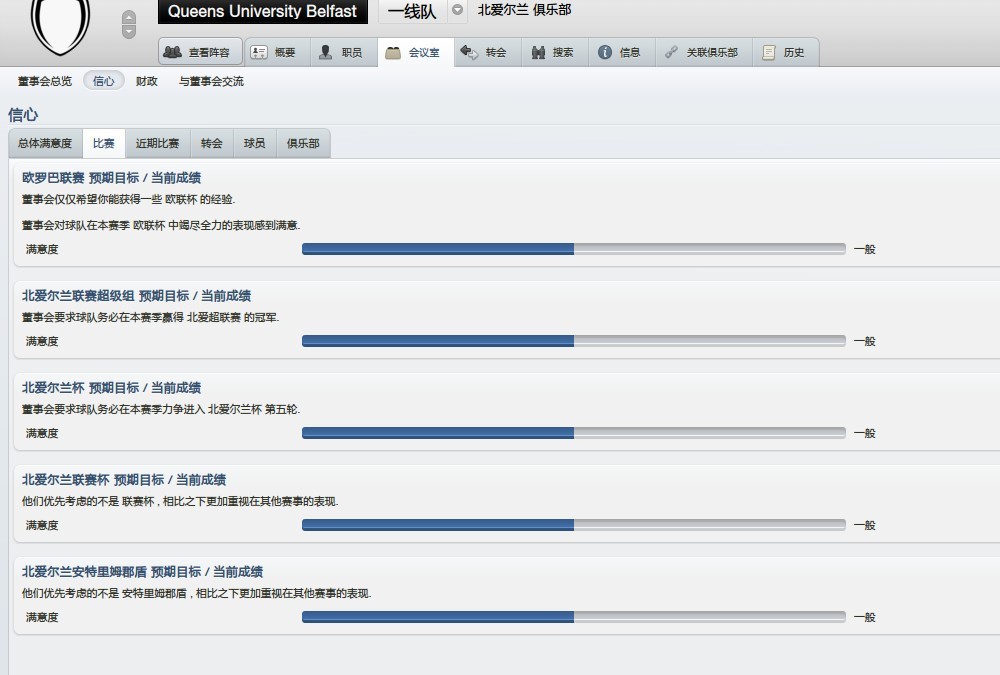Click the 一般 rating in 北爱尔兰杯 row
Screen dimensions: 1000x675
(865, 433)
